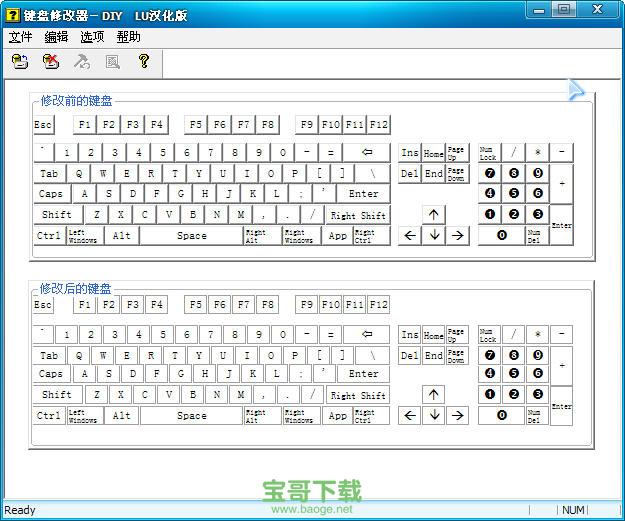Select Esc key on the 修改前 keyboard
The image size is (625, 521).
coord(43,125)
